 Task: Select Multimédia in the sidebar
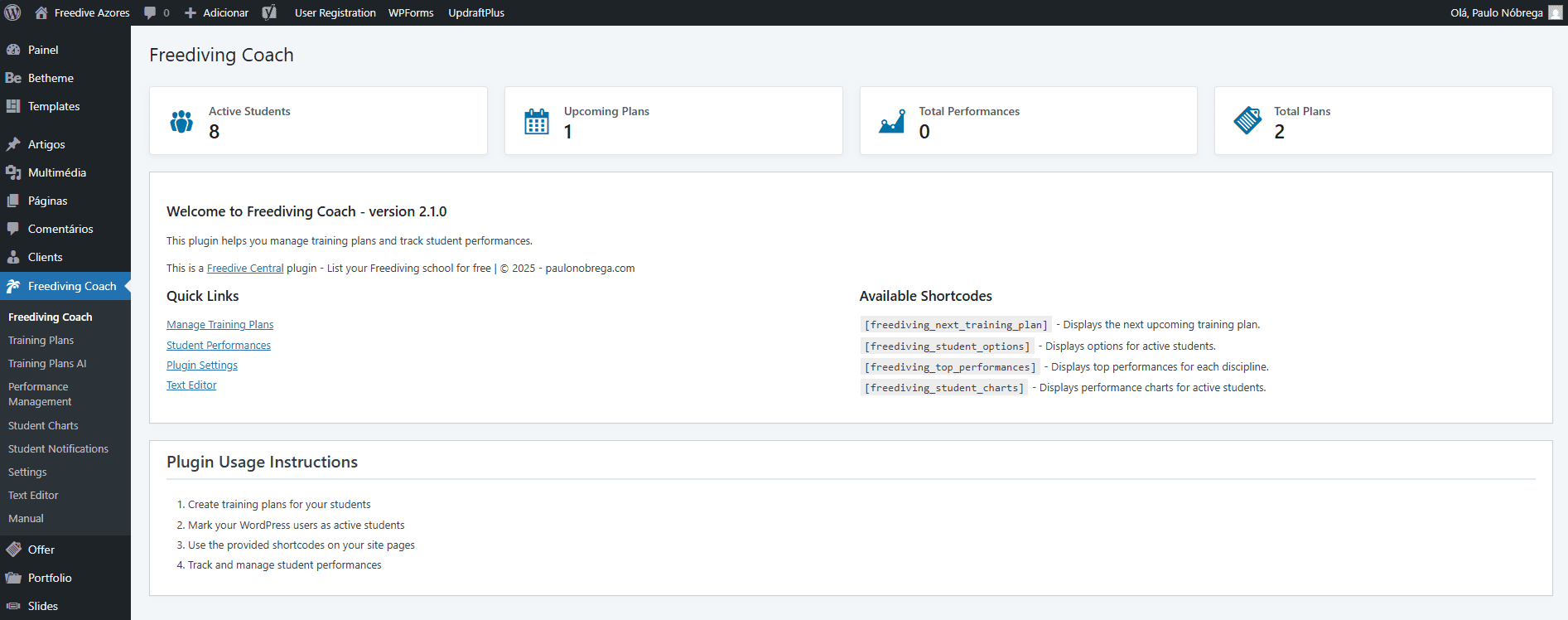tap(56, 172)
